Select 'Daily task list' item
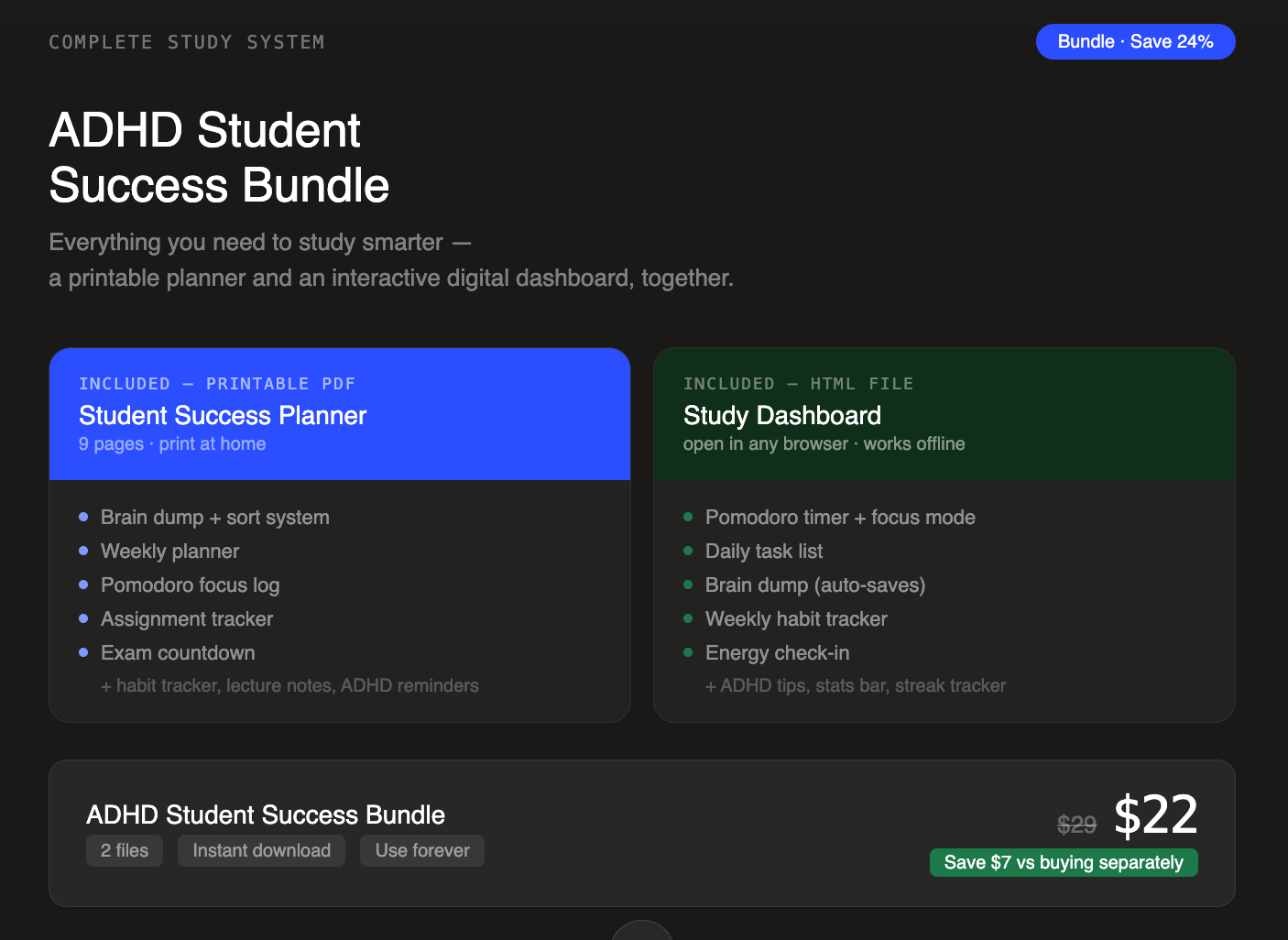 pyautogui.click(x=764, y=552)
